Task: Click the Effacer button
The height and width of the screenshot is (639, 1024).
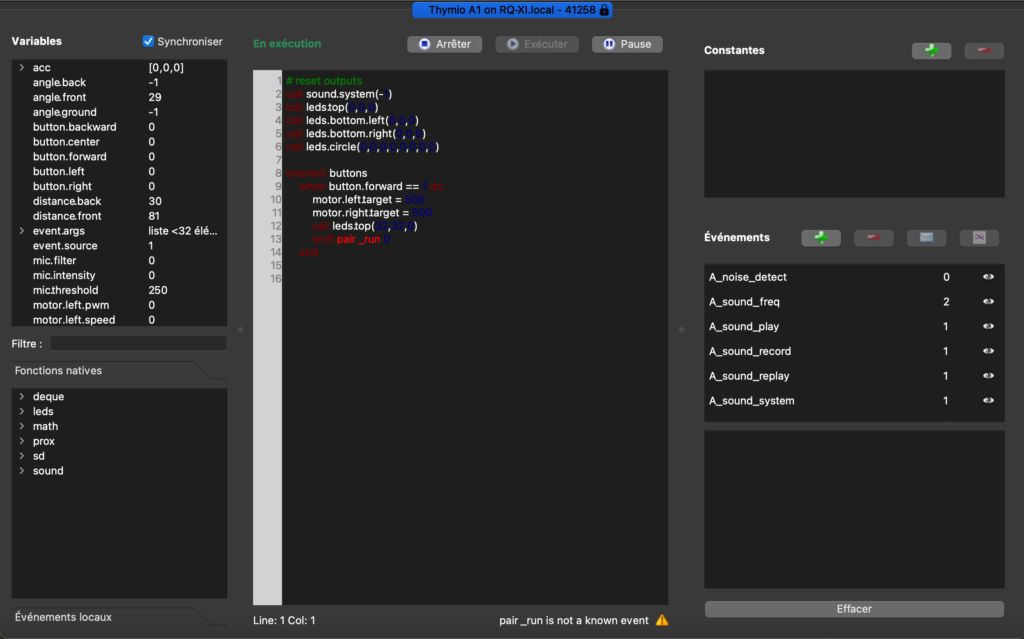Action: 854,609
